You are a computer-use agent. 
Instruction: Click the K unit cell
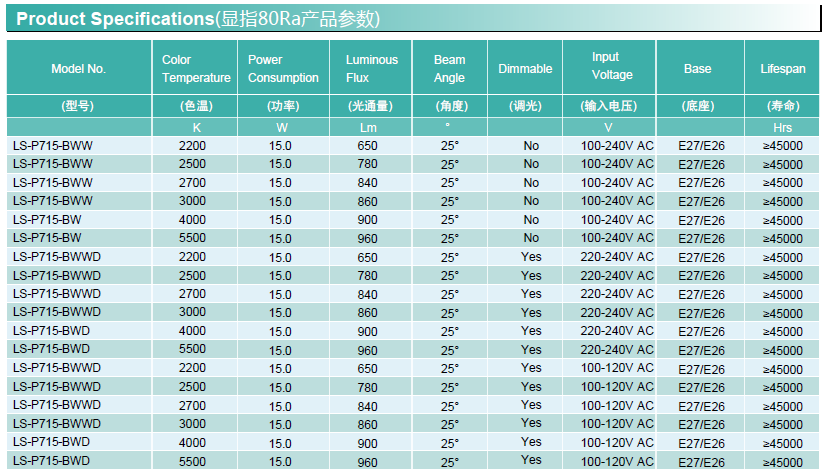[x=196, y=127]
